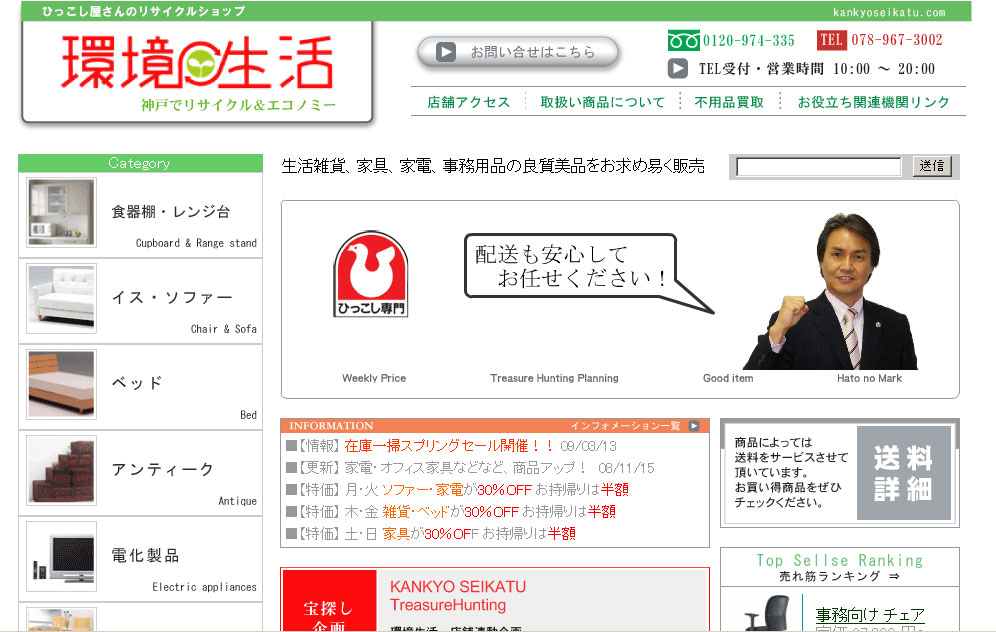The image size is (996, 632).
Task: Click the Treasure Hunting Planning label
Action: pos(554,378)
